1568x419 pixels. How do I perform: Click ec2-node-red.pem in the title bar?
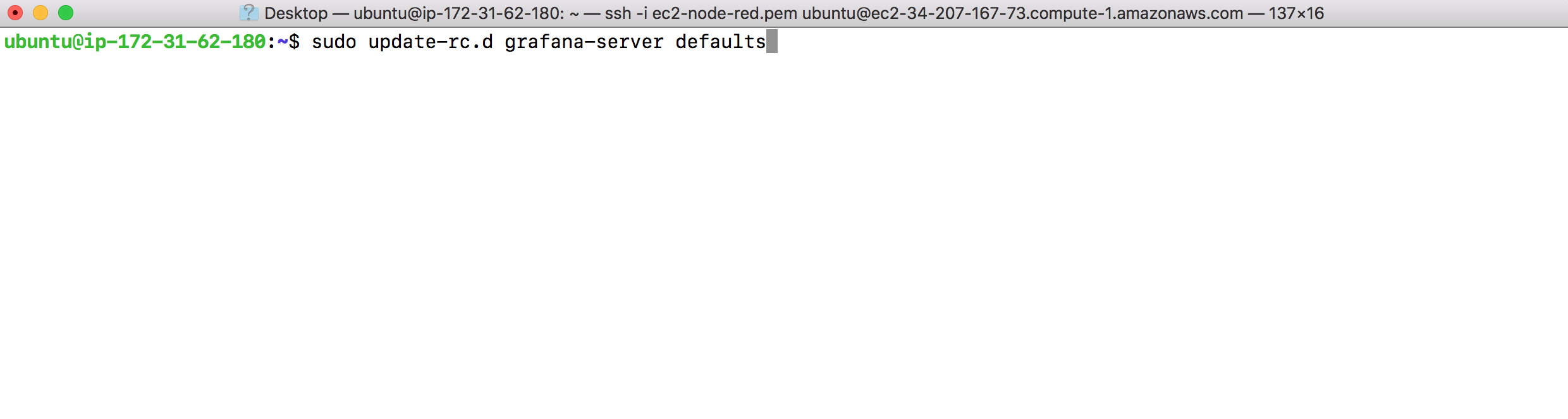[x=725, y=13]
